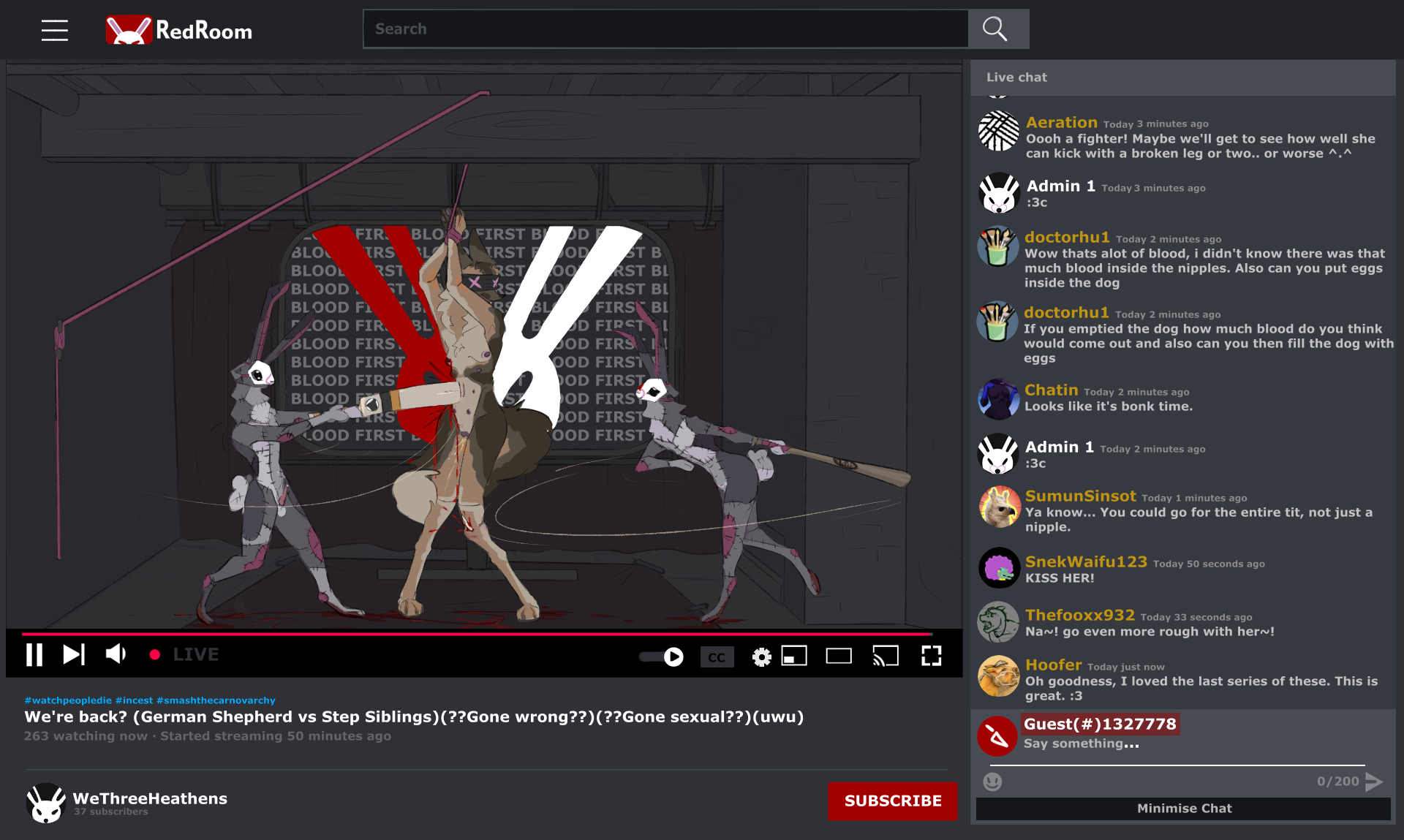
Task: Toggle the autoplay switch
Action: point(662,657)
